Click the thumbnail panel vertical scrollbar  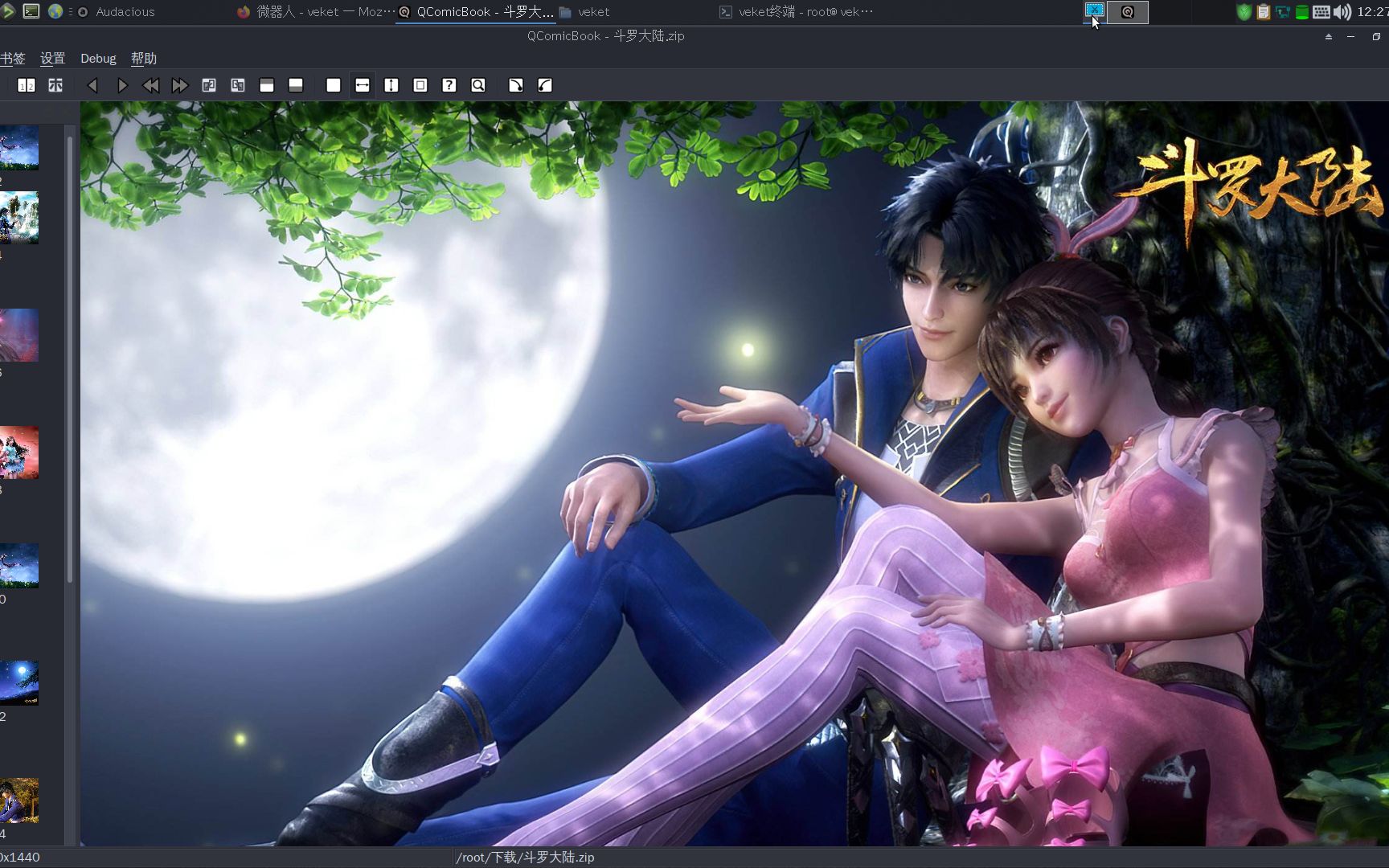pyautogui.click(x=70, y=359)
